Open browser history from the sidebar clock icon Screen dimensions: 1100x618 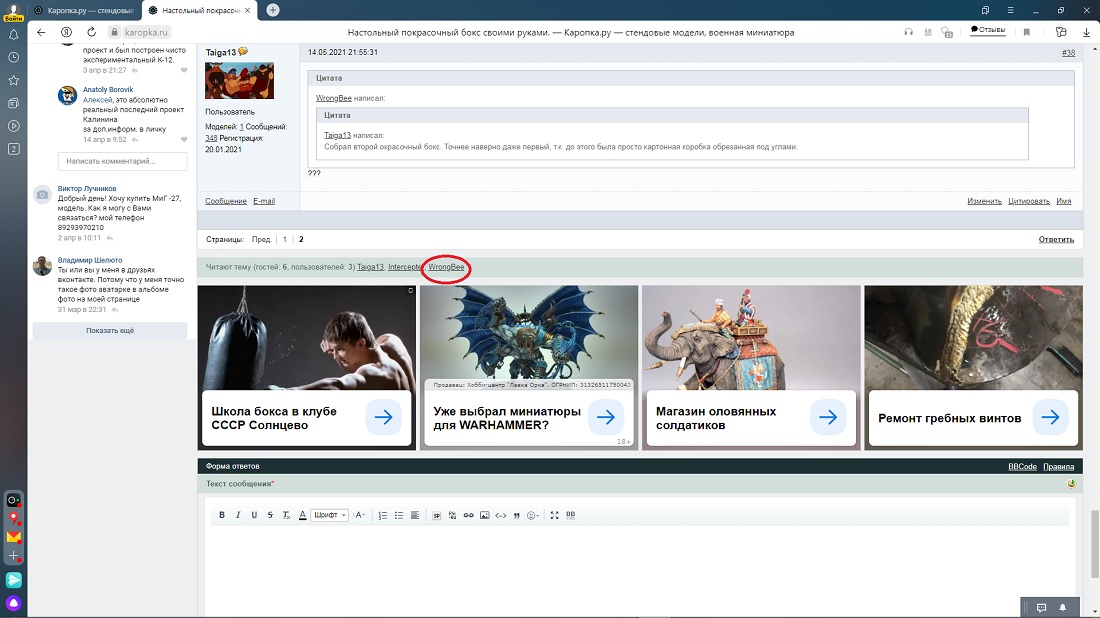[x=14, y=57]
